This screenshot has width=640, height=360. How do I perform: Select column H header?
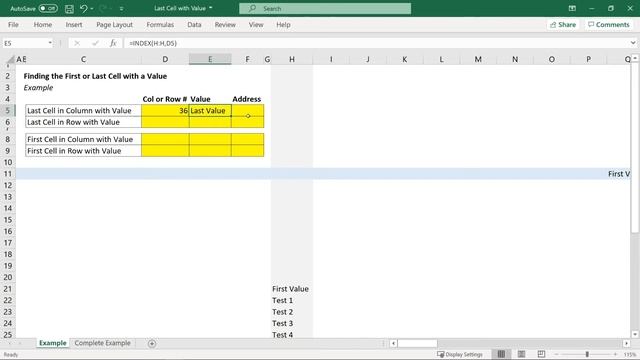click(292, 59)
